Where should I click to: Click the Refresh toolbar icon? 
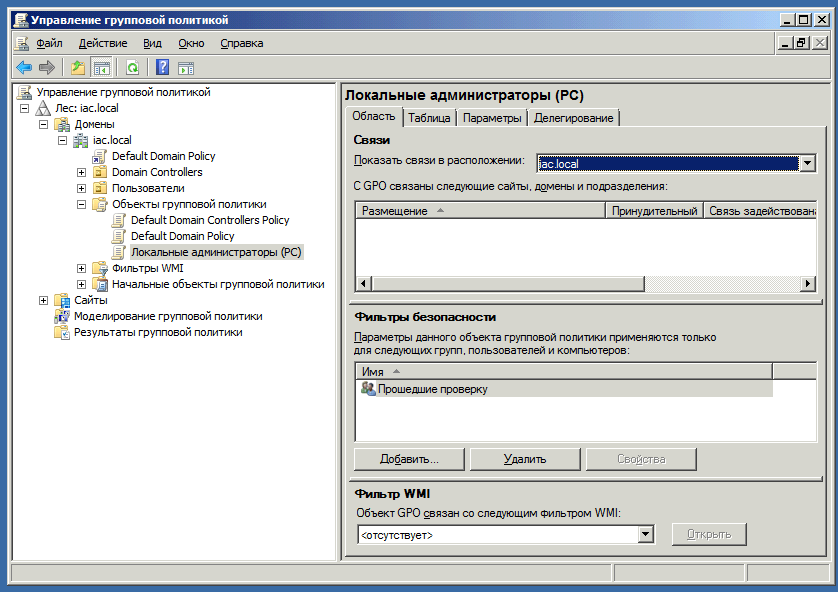132,67
